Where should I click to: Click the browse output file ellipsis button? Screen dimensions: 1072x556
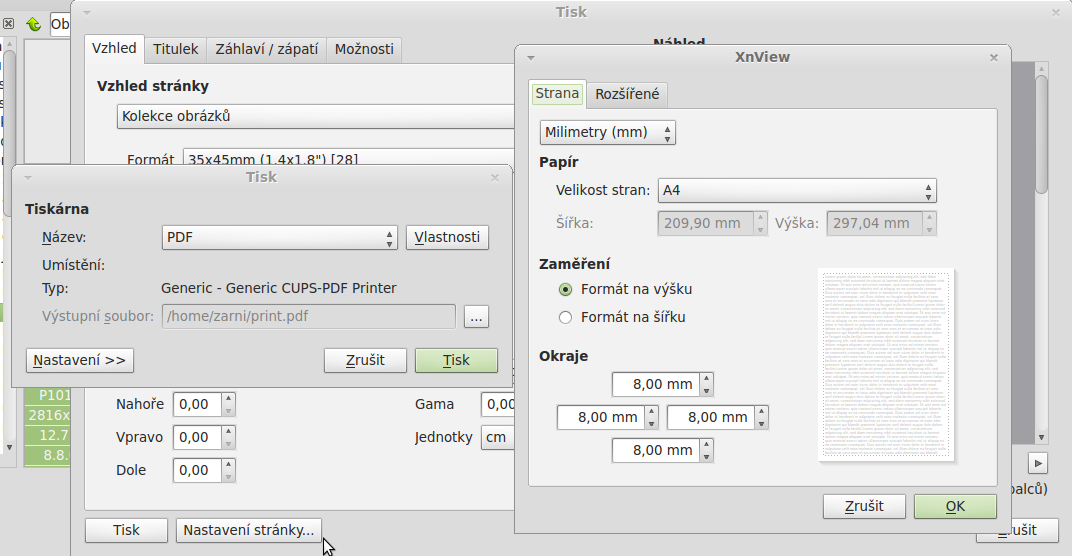476,317
